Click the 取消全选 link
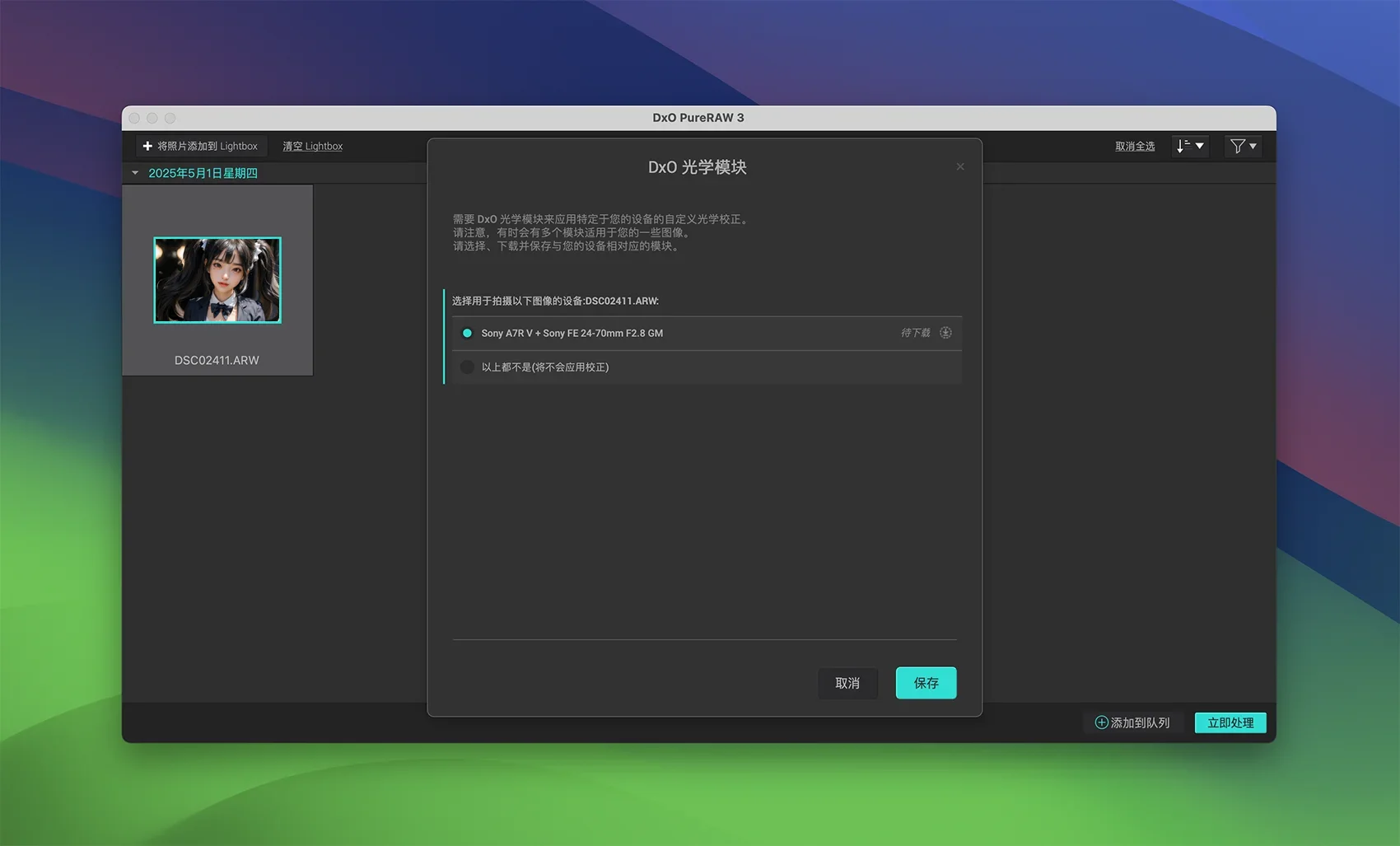Image resolution: width=1400 pixels, height=846 pixels. (1135, 146)
